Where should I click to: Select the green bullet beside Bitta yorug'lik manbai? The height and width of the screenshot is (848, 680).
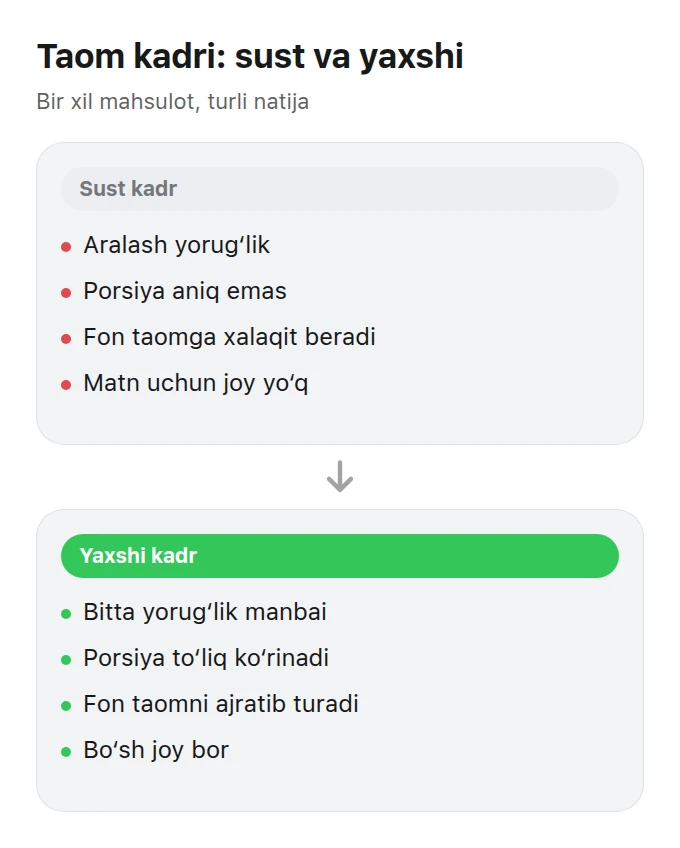(66, 614)
